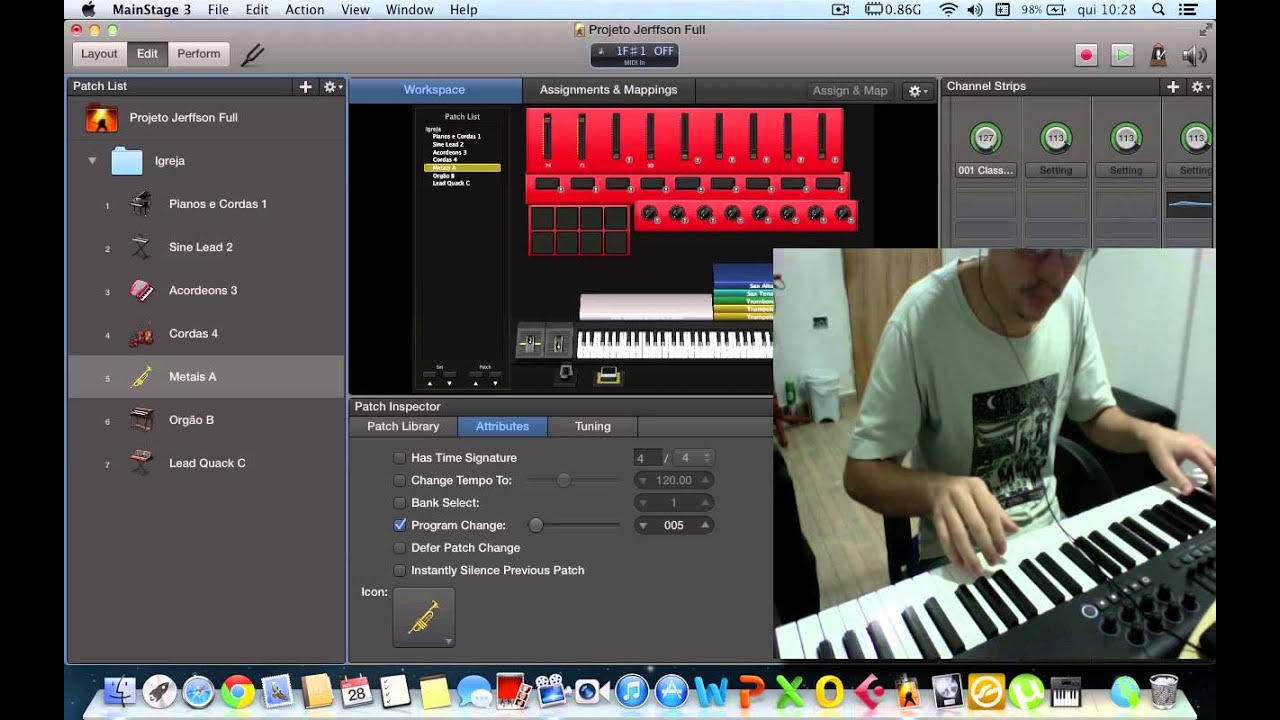This screenshot has width=1280, height=720.
Task: Click the time signature numerator field
Action: pyautogui.click(x=647, y=458)
